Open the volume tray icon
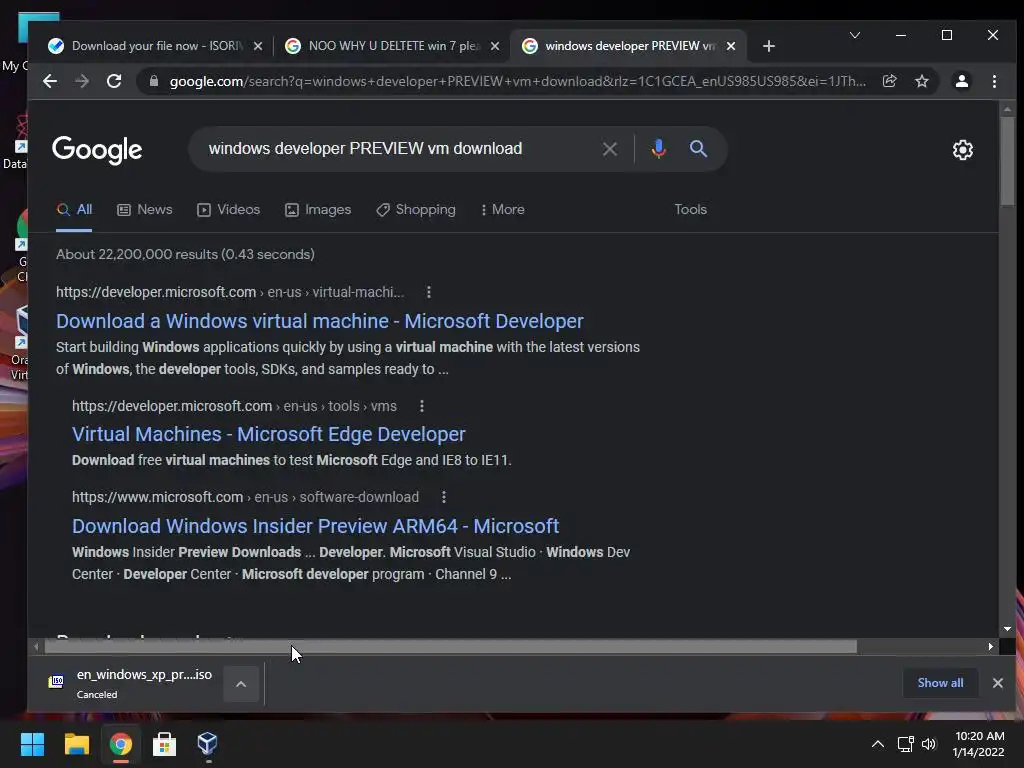 click(929, 744)
